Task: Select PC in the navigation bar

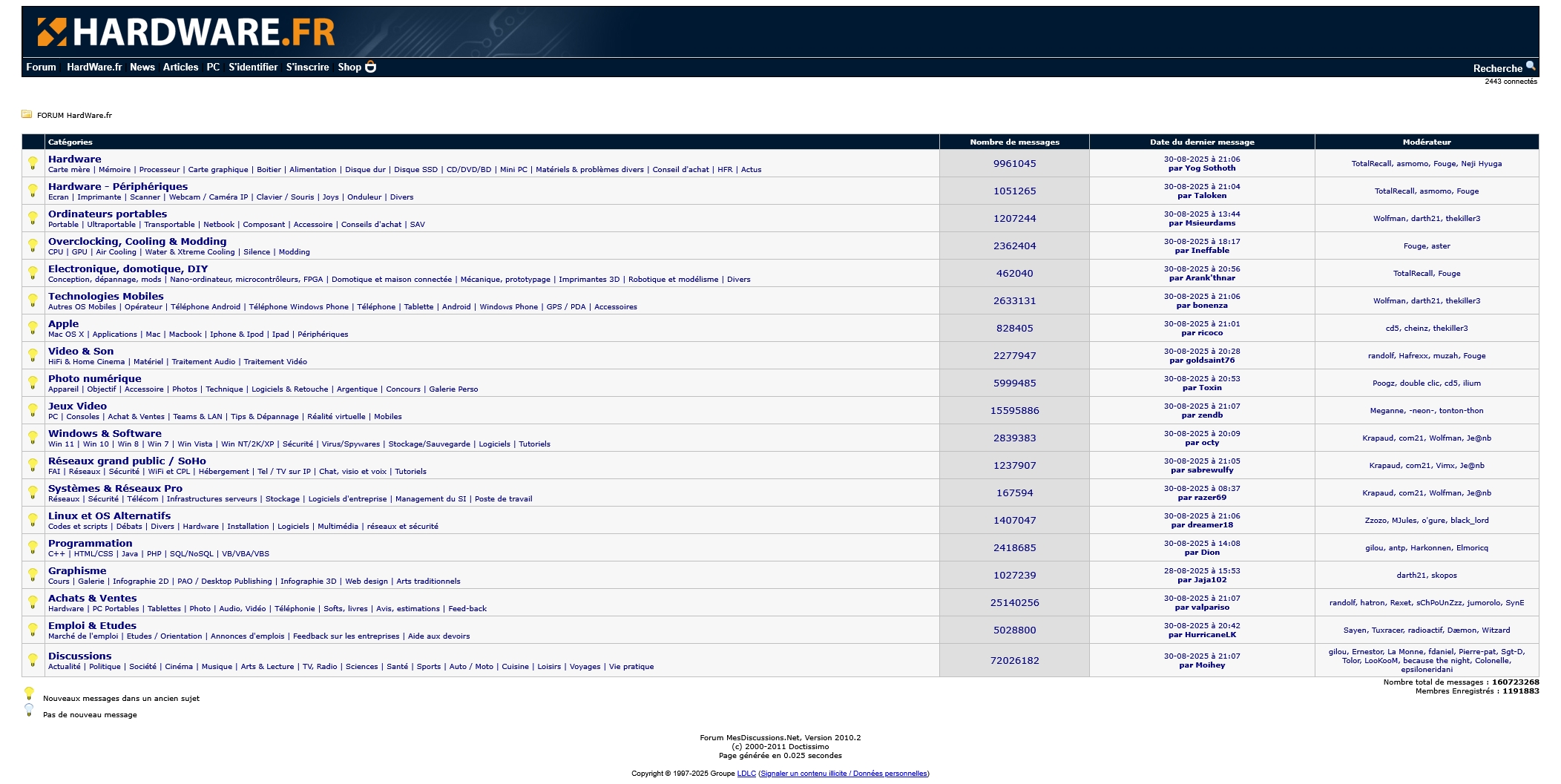Action: (x=213, y=67)
